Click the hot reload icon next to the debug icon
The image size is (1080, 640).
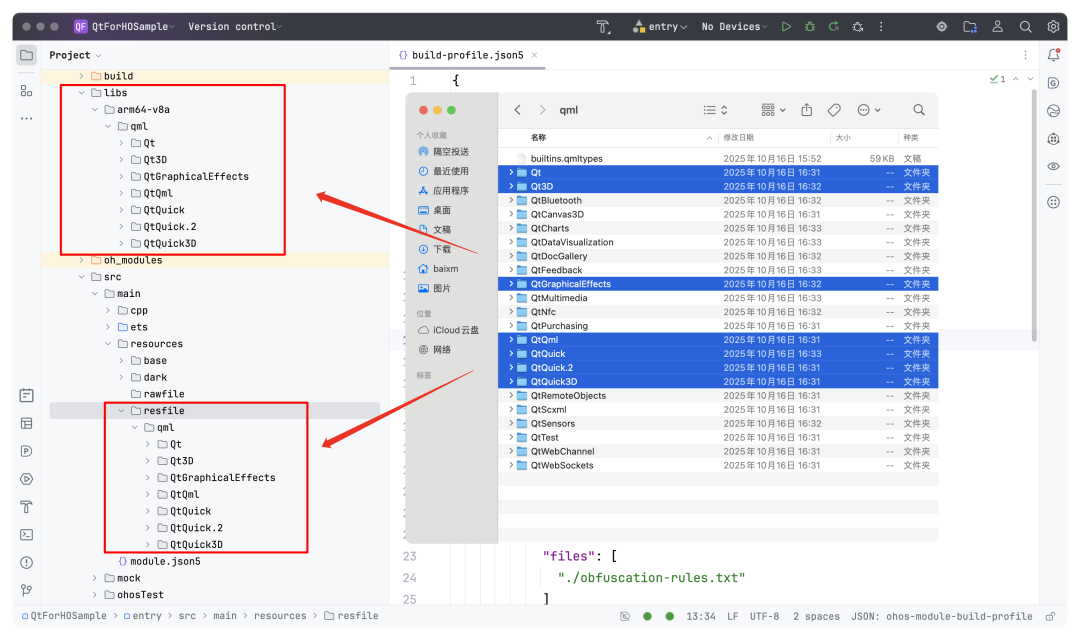coord(833,27)
